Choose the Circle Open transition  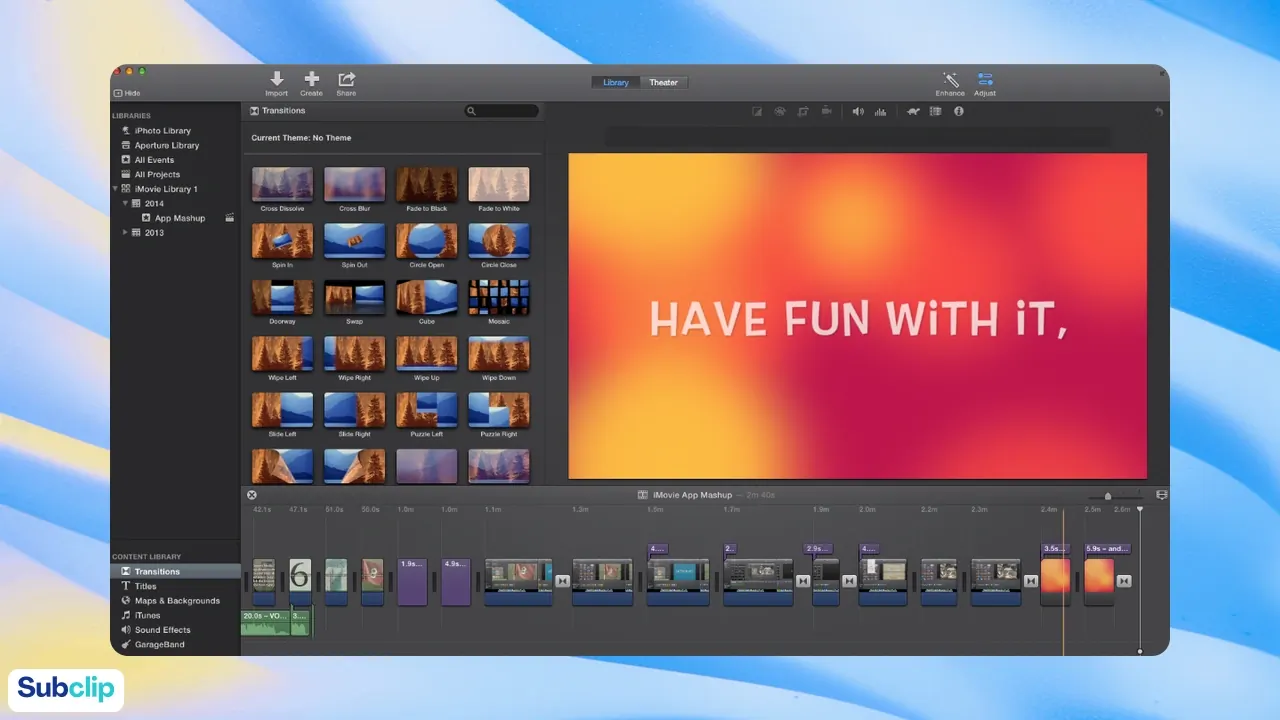click(x=427, y=241)
